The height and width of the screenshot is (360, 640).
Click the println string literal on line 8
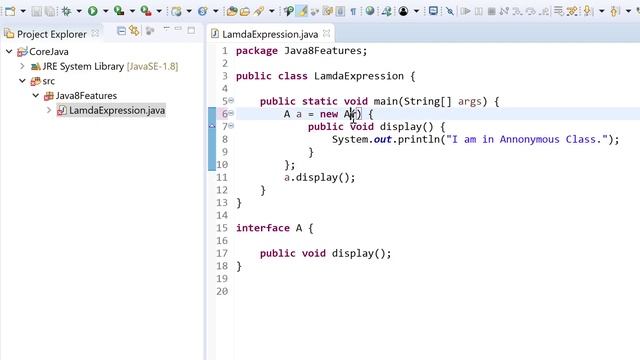527,140
